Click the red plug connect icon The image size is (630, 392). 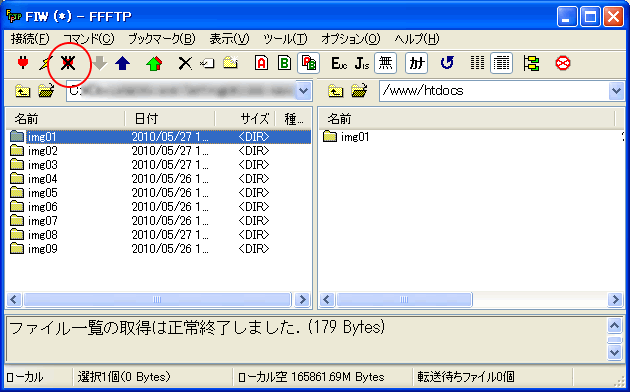pos(23,63)
